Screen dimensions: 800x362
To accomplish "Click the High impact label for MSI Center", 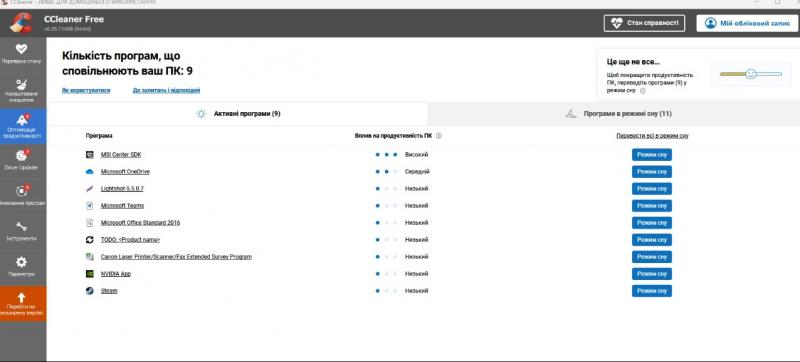I will point(416,154).
